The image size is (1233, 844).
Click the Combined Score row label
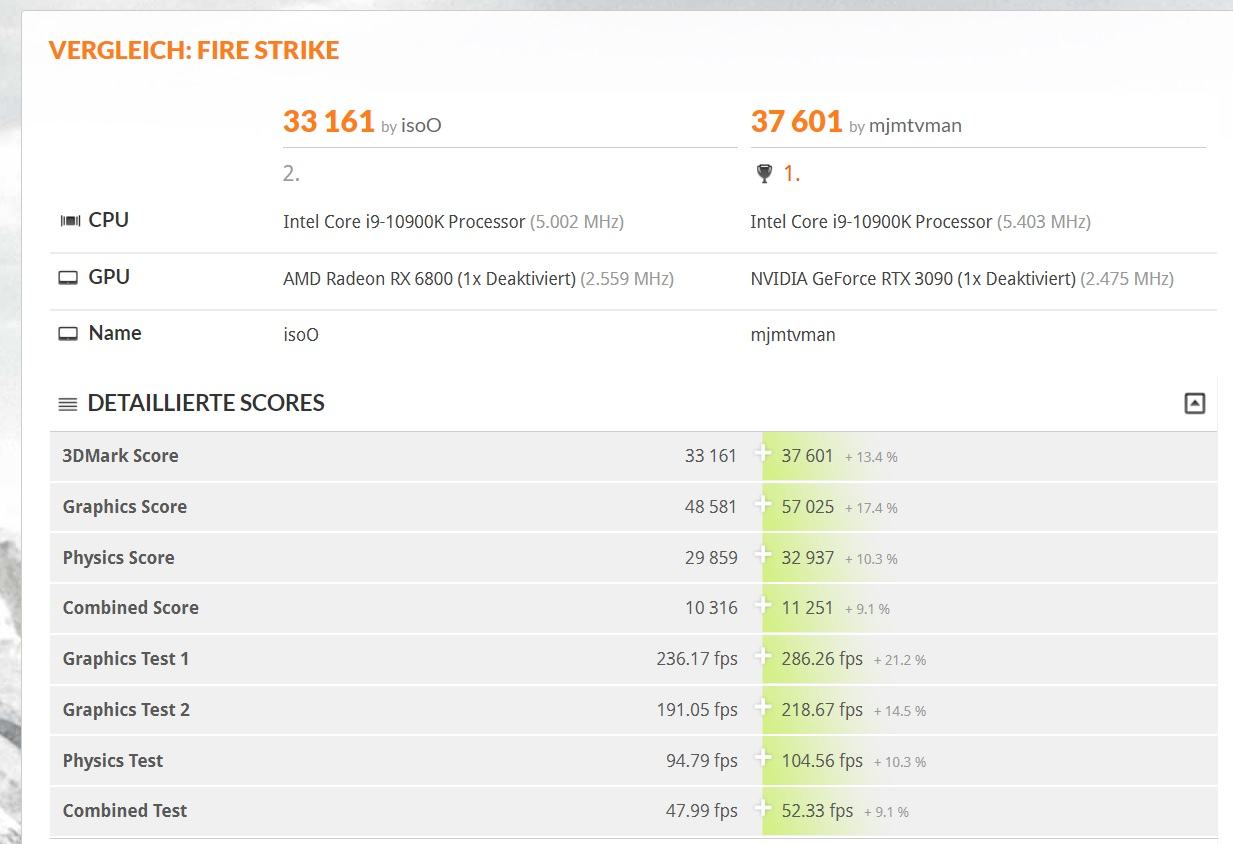coord(130,608)
